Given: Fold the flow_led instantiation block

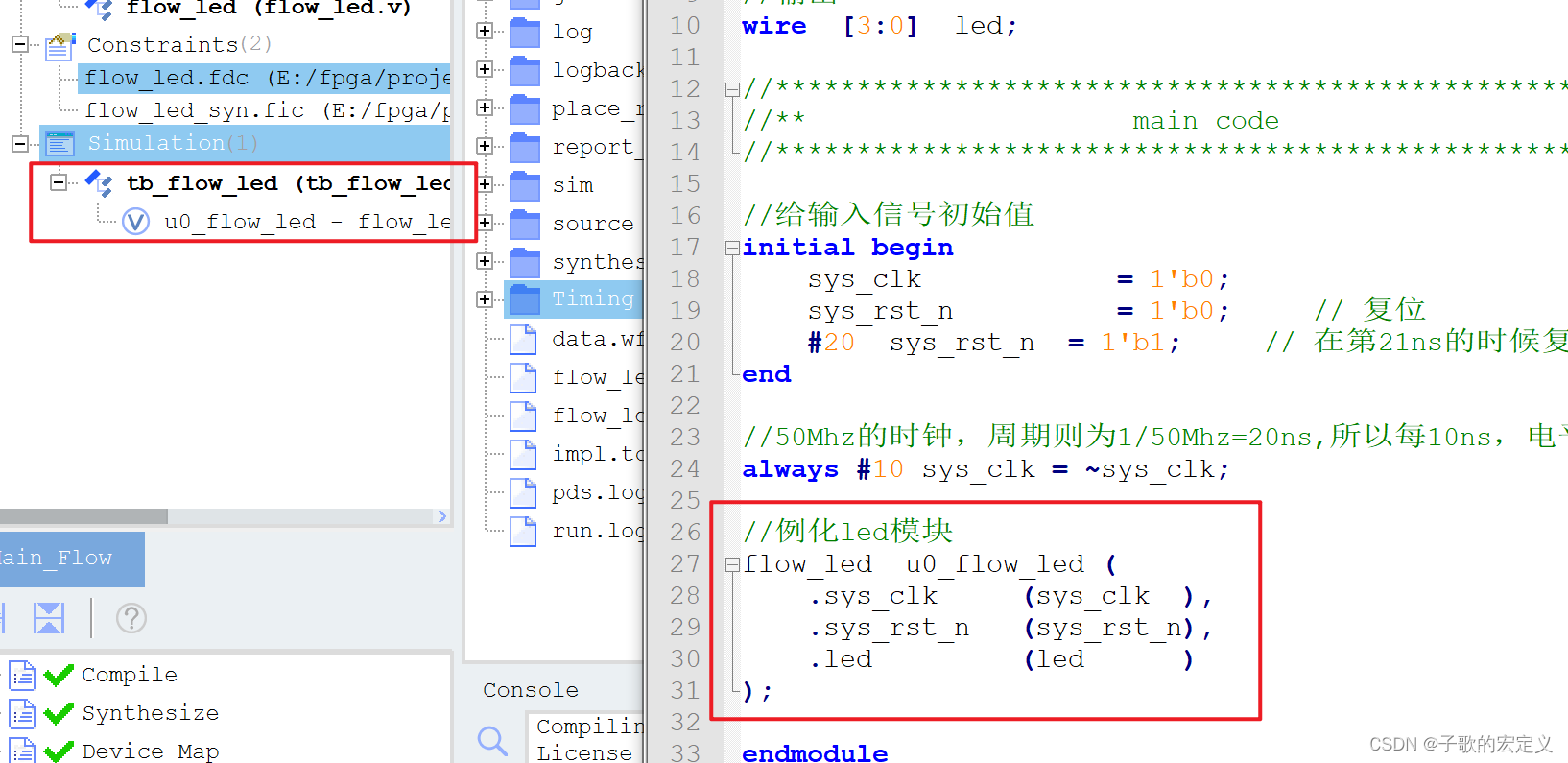Looking at the screenshot, I should (732, 564).
